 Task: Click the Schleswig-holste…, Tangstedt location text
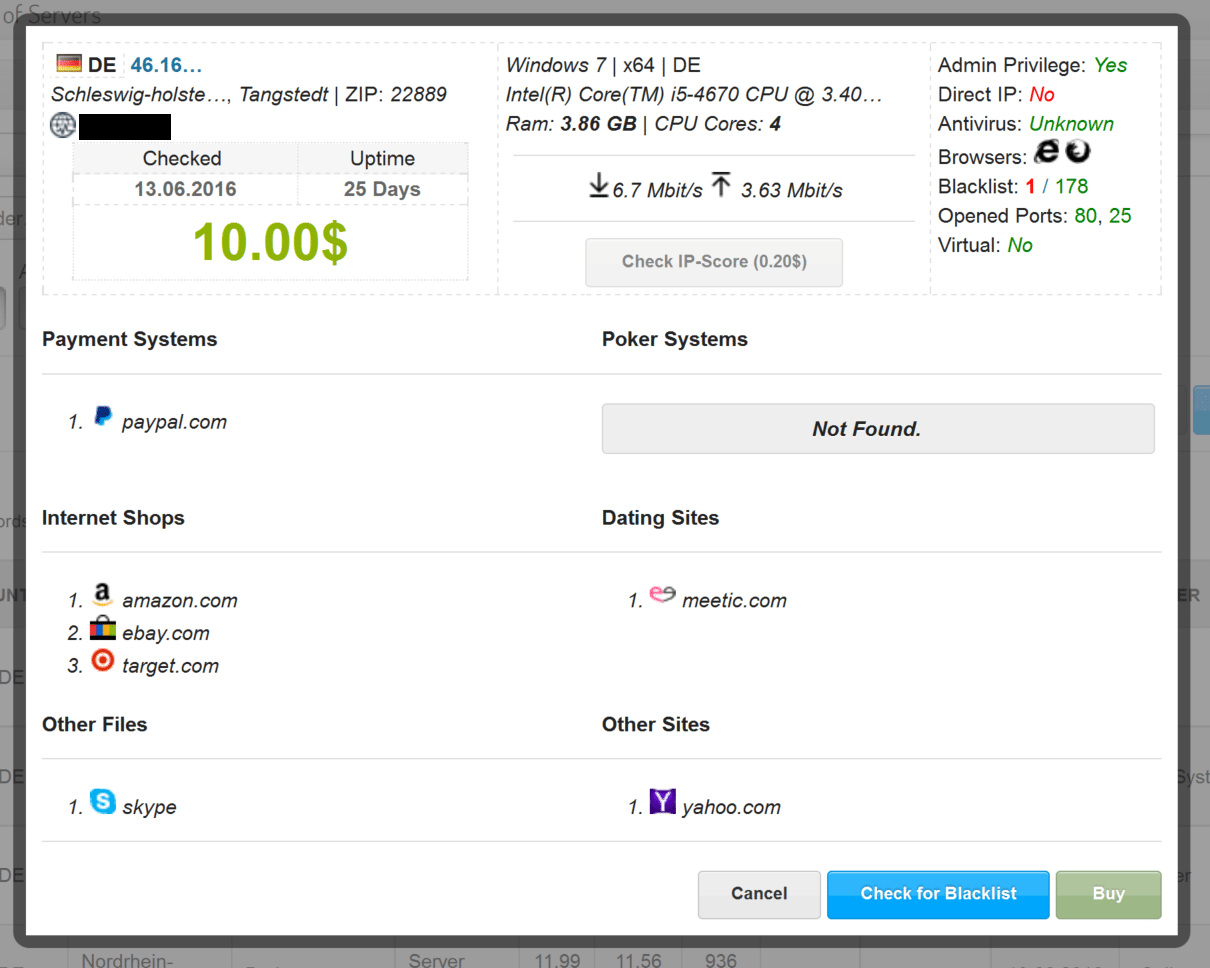point(190,95)
